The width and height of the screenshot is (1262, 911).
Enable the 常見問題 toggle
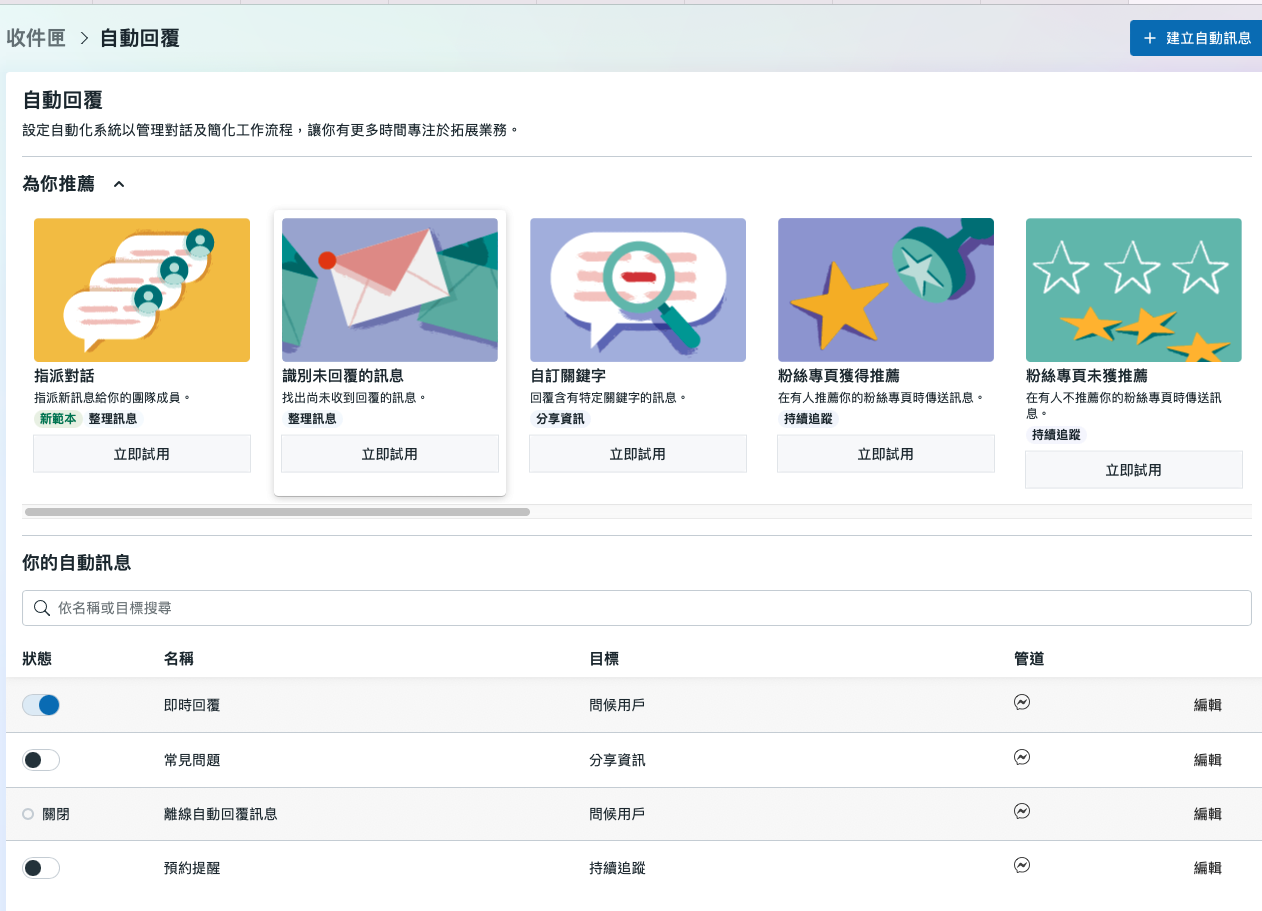click(41, 760)
